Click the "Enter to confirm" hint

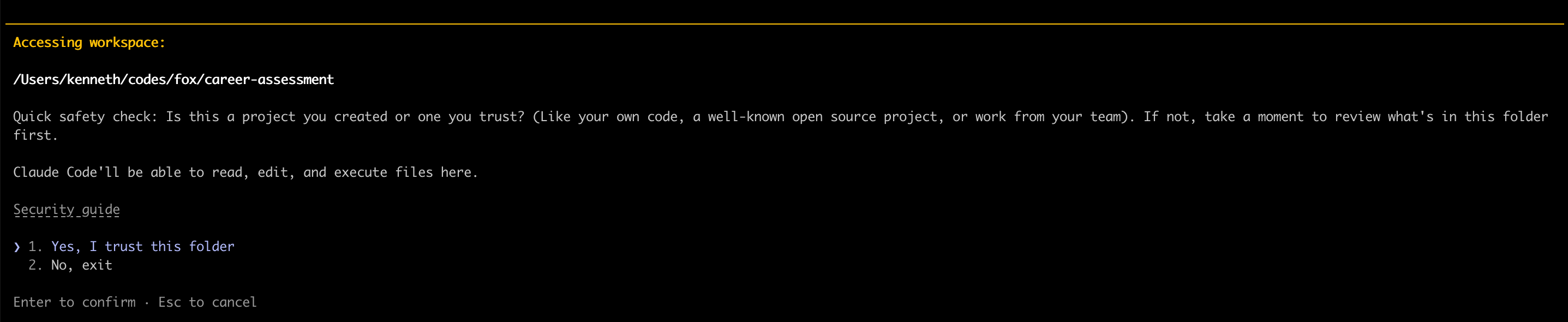point(74,302)
